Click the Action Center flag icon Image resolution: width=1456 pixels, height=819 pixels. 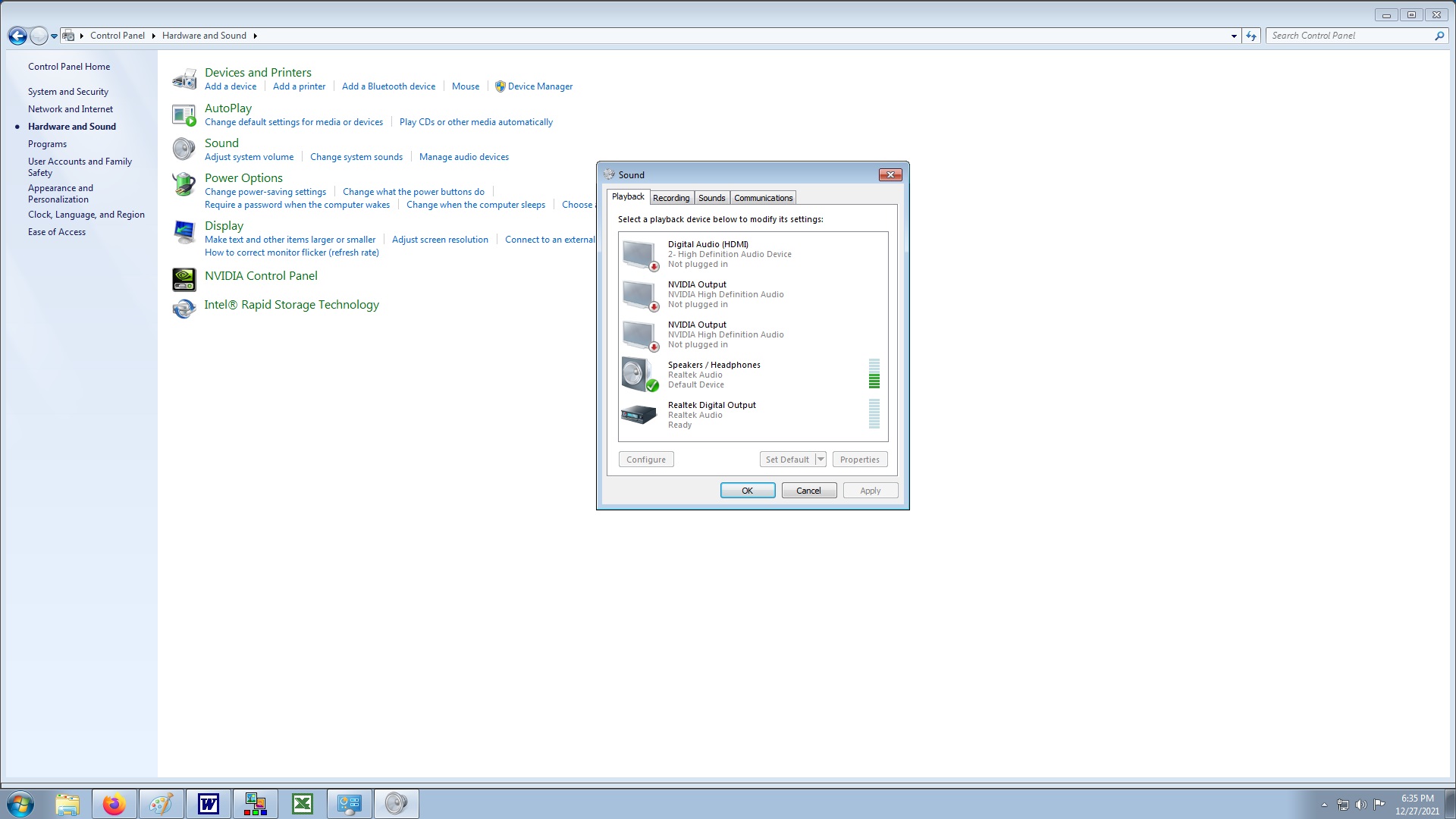[1379, 804]
